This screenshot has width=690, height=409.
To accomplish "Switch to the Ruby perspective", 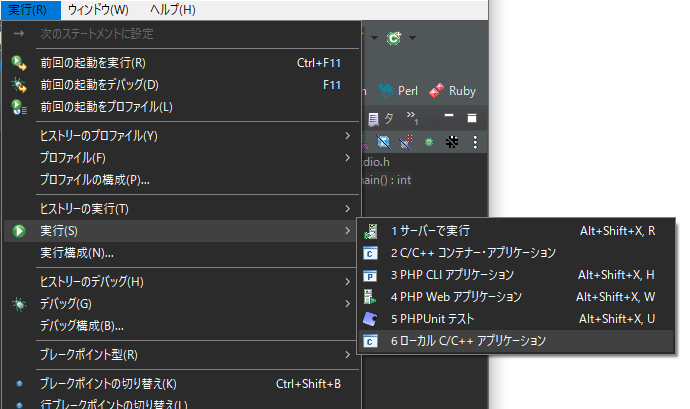I will tap(452, 90).
